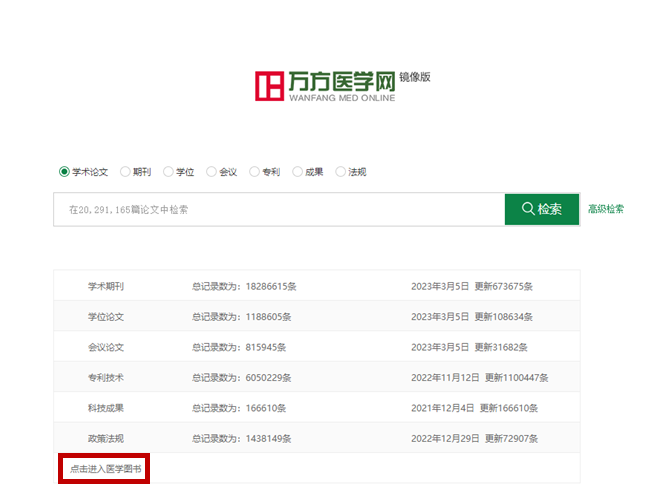Select the 会议 radio button
This screenshot has height=492, width=654.
pos(211,172)
